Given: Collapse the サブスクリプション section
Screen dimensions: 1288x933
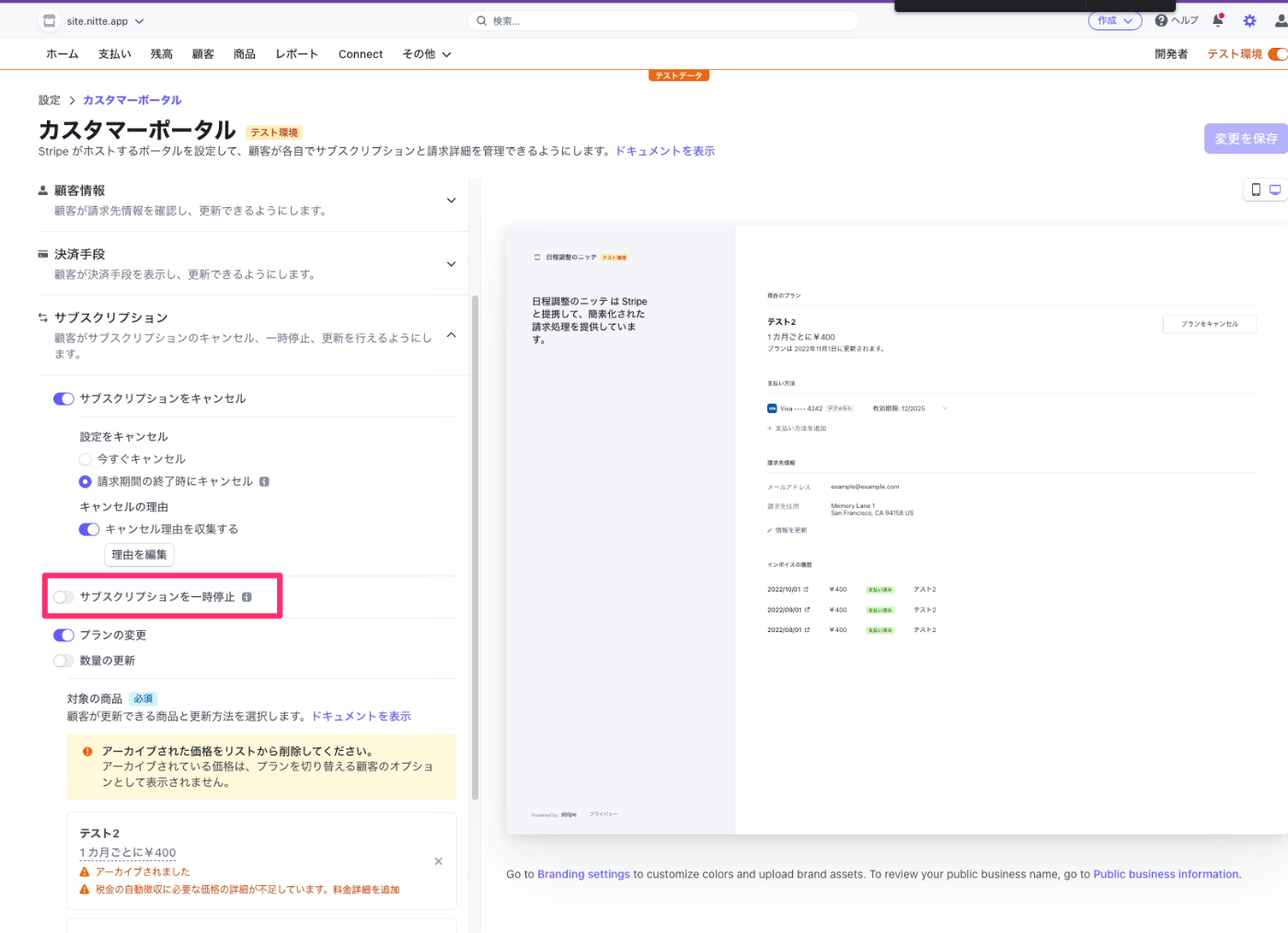Looking at the screenshot, I should (451, 335).
